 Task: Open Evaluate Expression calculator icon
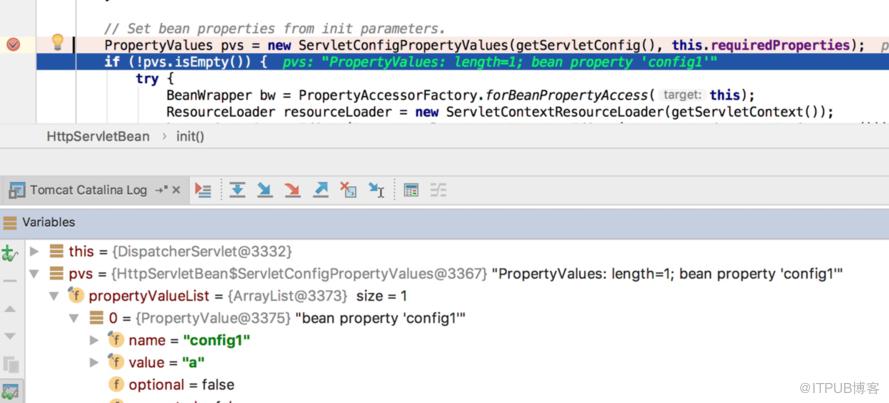(410, 190)
